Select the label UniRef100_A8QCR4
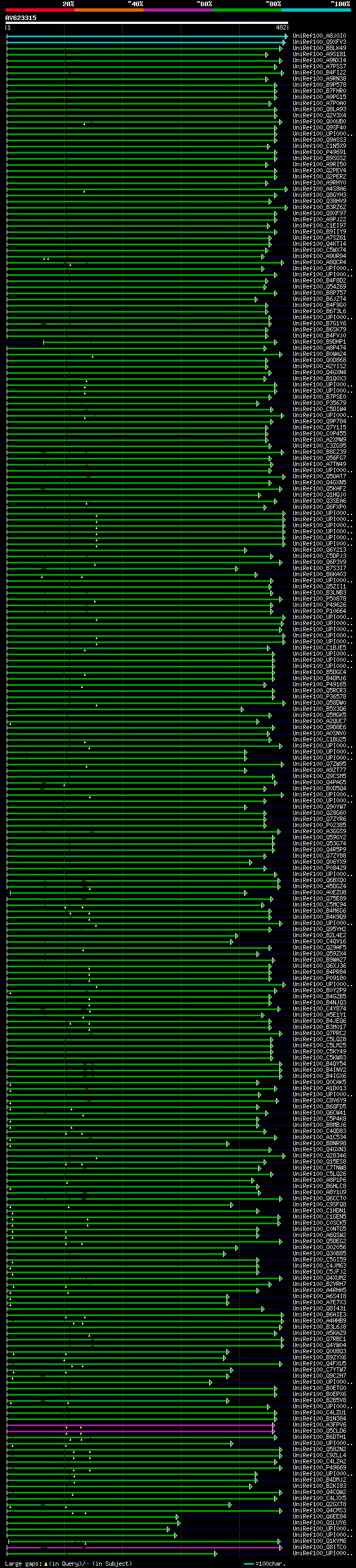This screenshot has width=356, height=1568. [319, 263]
